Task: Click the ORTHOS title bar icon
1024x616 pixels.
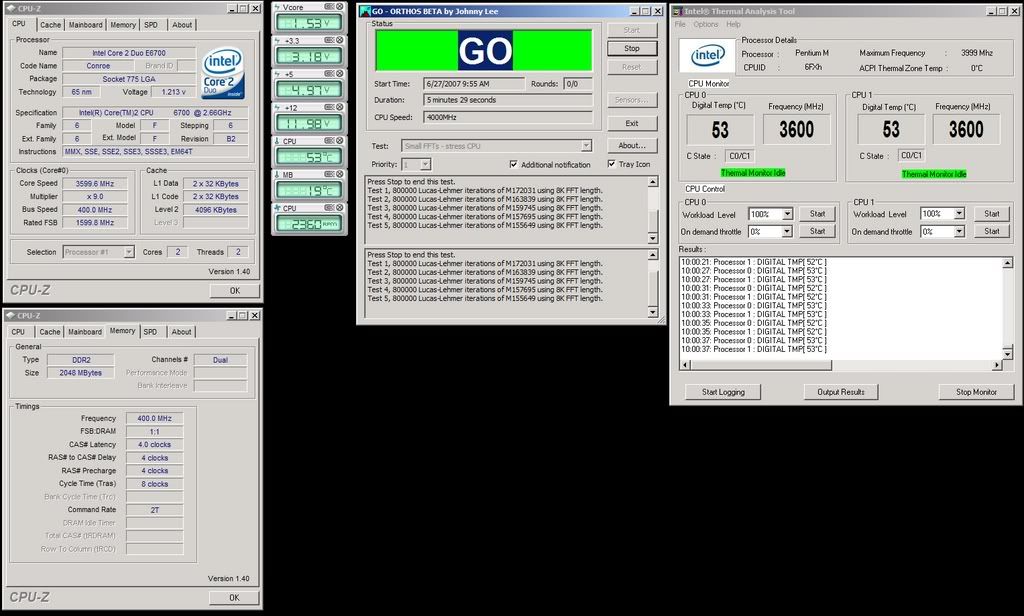Action: (x=365, y=11)
